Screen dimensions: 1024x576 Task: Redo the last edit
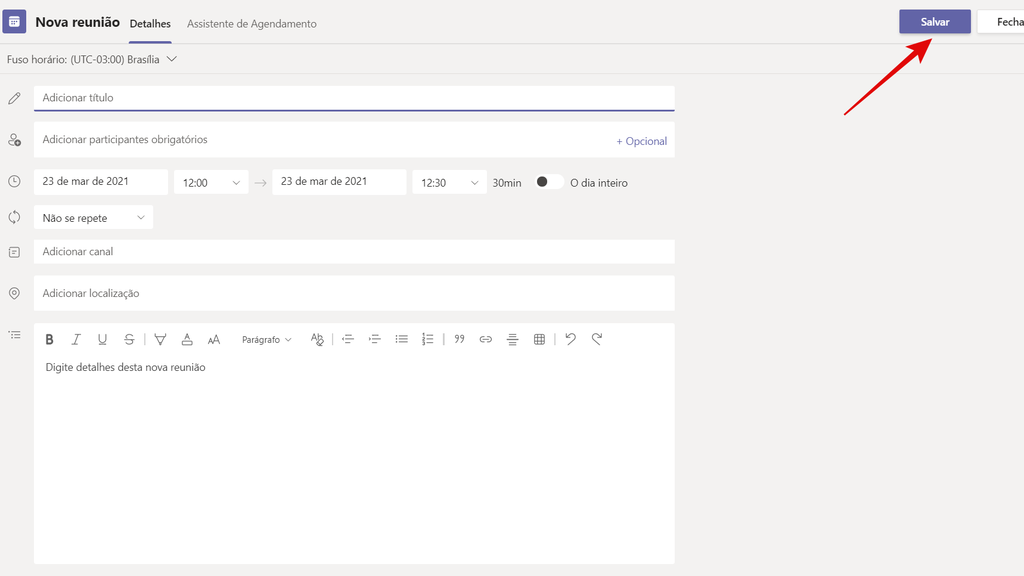(597, 339)
